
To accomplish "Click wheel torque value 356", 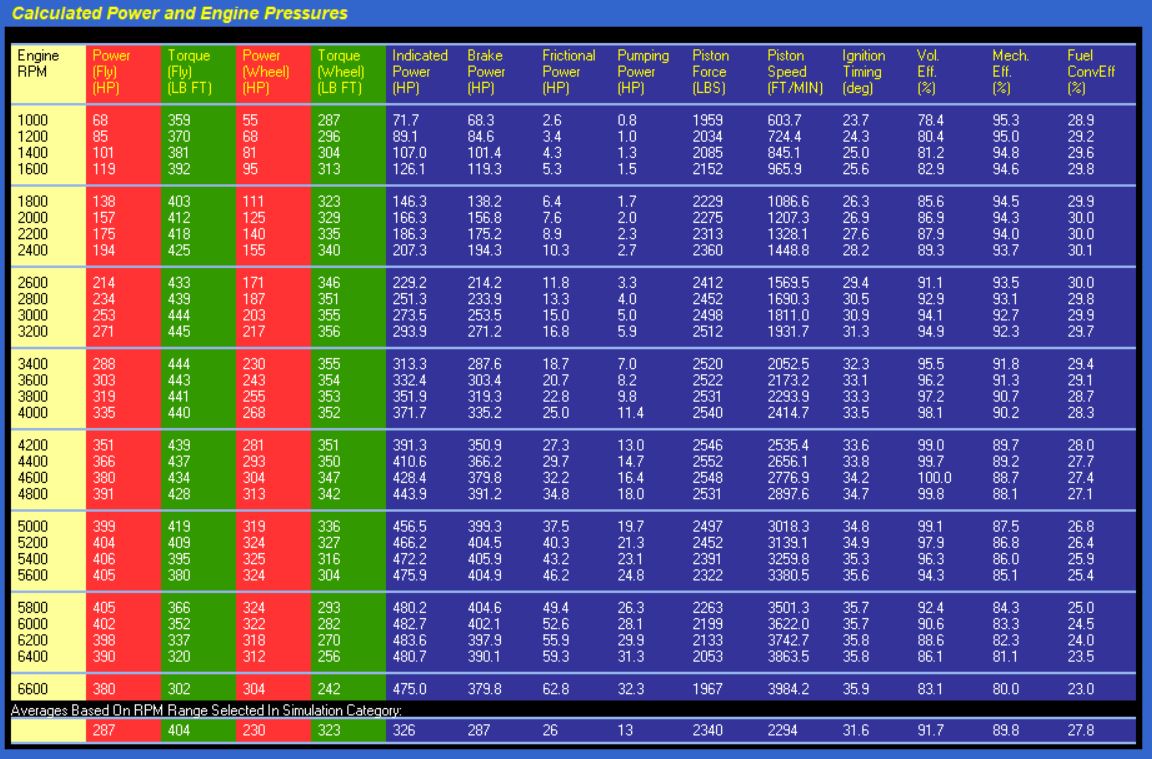I will point(328,331).
